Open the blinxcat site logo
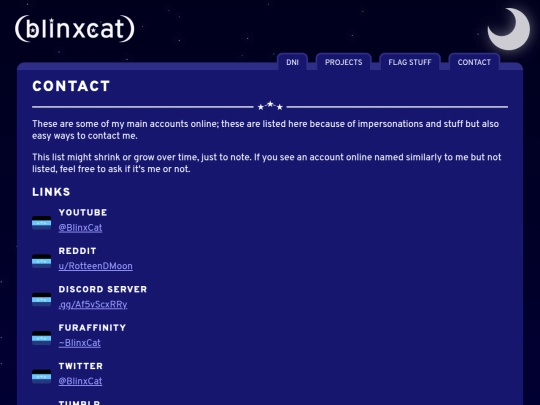The width and height of the screenshot is (540, 405). 75,28
